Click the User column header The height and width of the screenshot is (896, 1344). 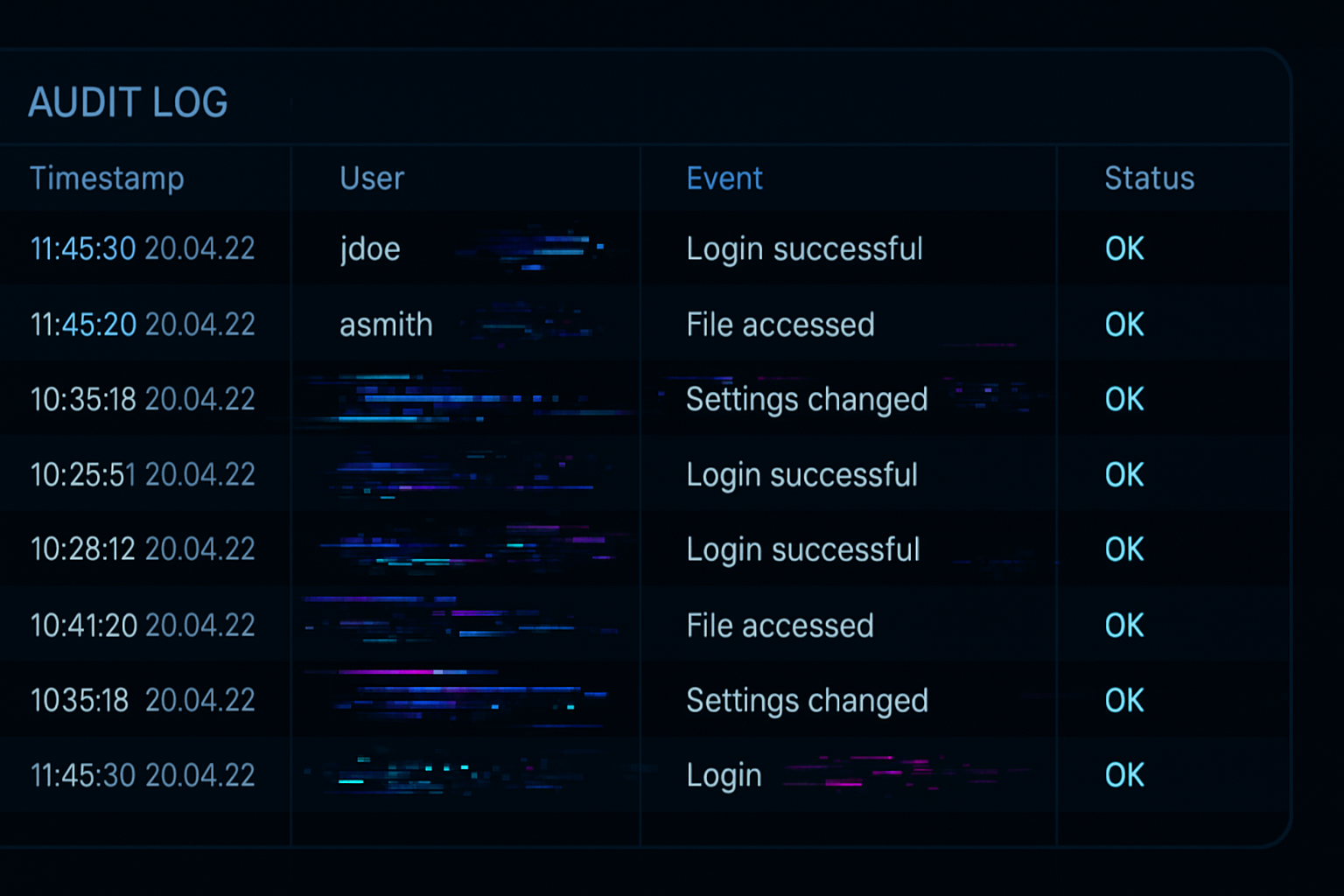point(371,178)
